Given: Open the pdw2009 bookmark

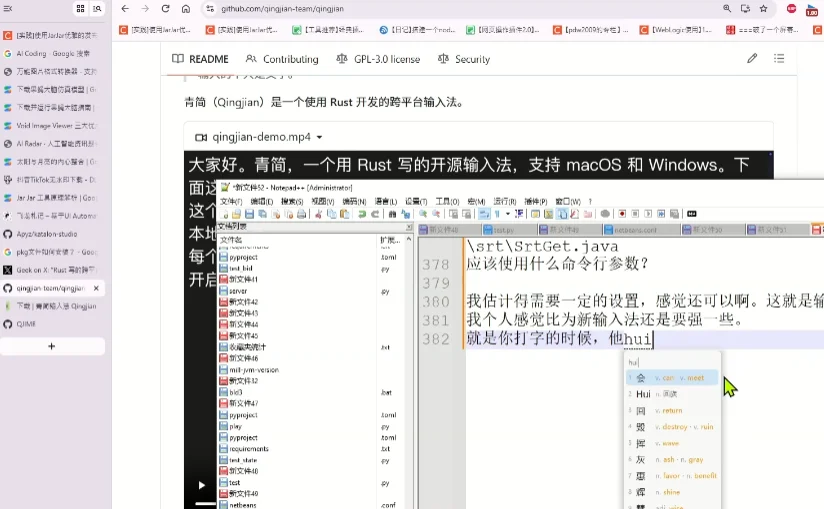Looking at the screenshot, I should point(590,30).
